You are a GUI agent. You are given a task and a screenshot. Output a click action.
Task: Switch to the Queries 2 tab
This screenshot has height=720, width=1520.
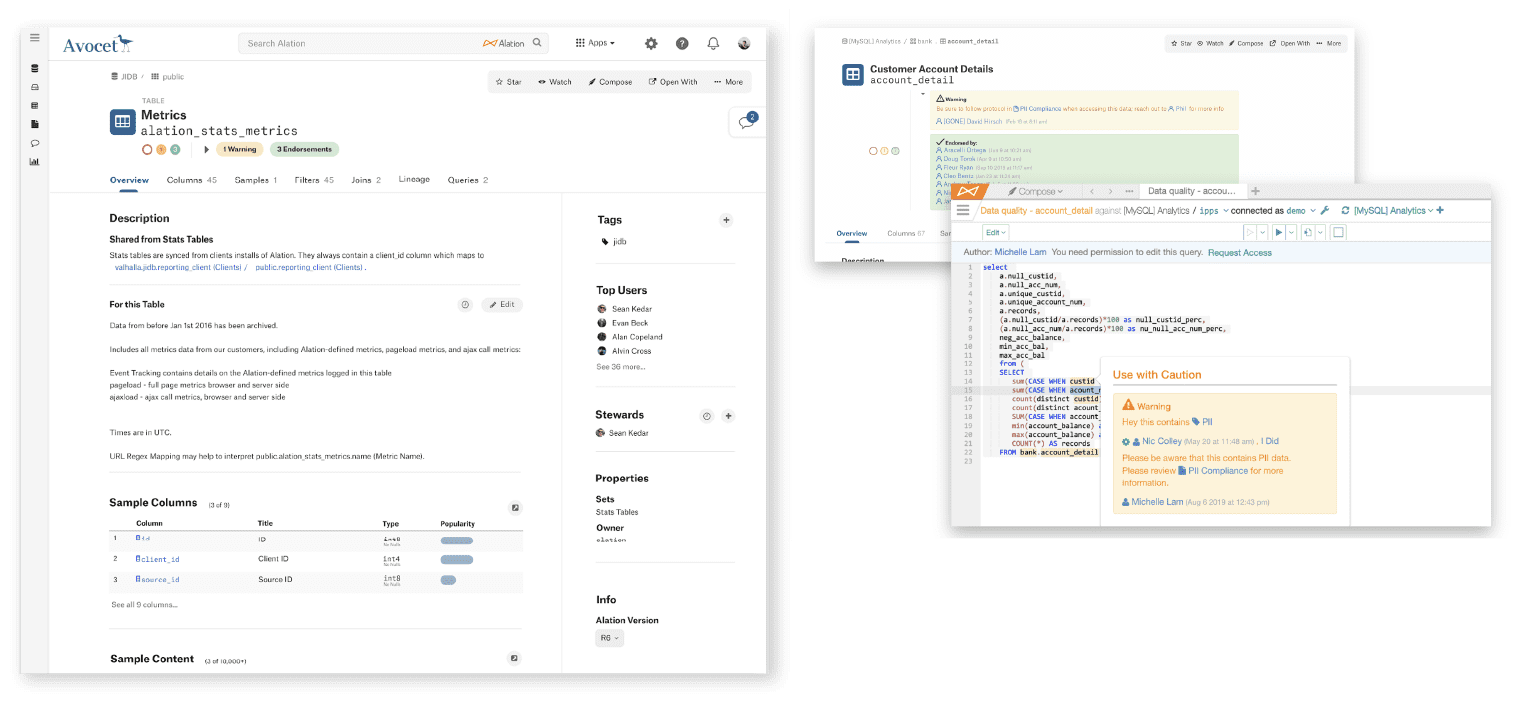(x=468, y=180)
